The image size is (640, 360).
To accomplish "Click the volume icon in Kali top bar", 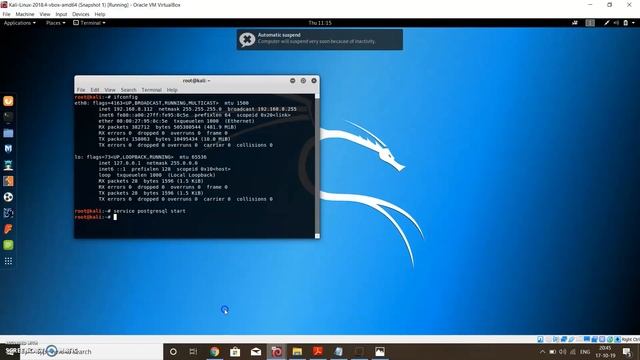I will point(616,23).
